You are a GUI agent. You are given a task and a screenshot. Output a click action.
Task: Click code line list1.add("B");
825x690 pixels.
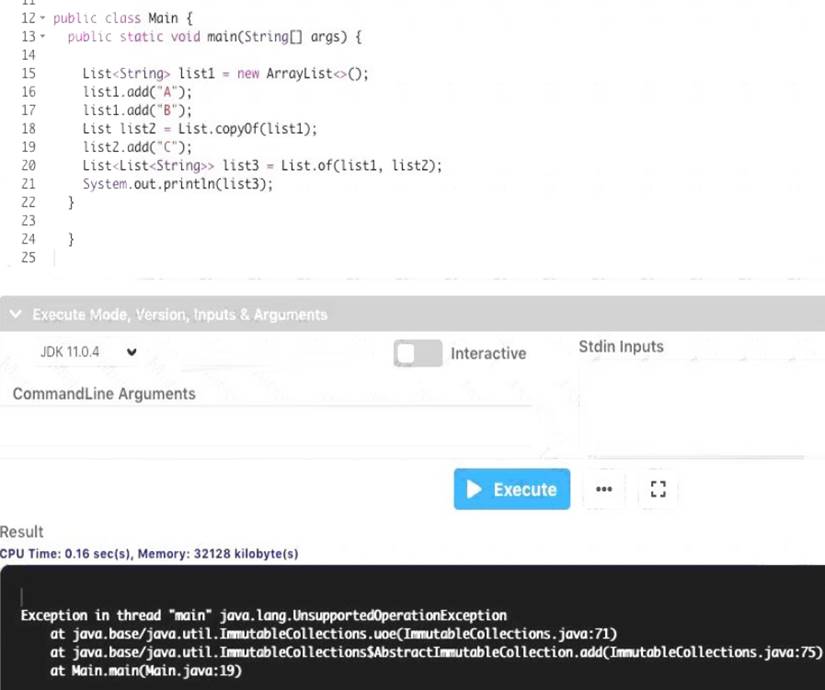pos(137,110)
